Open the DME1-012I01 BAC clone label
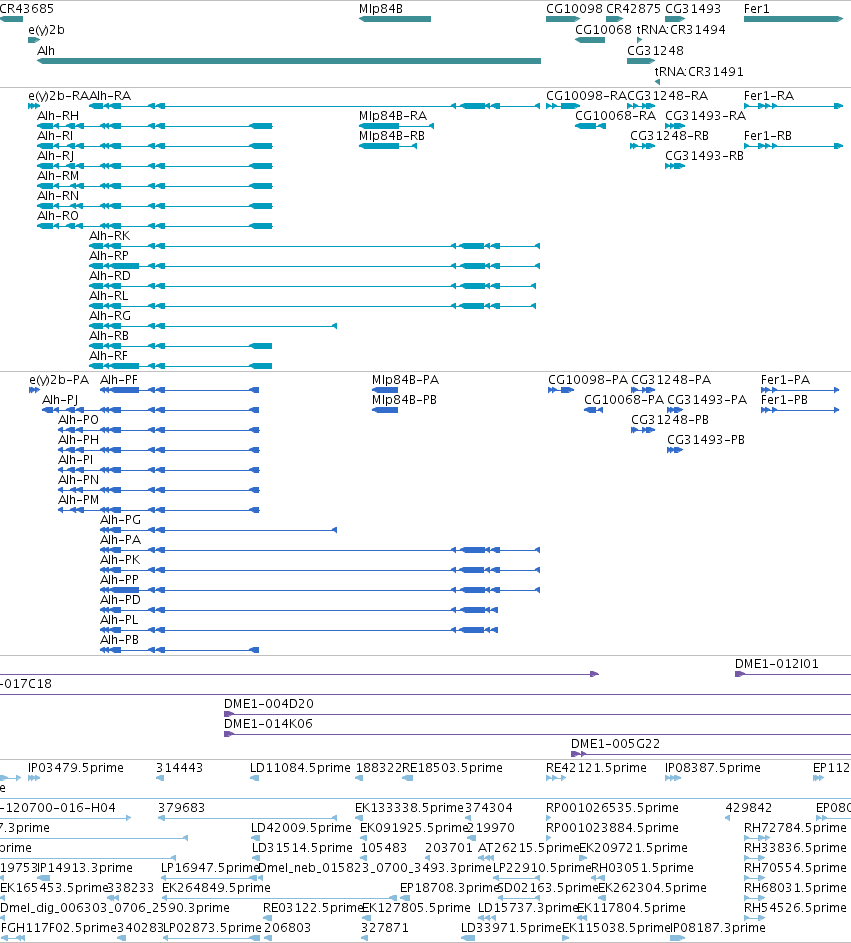Viewport: 851px width, 943px height. click(776, 664)
